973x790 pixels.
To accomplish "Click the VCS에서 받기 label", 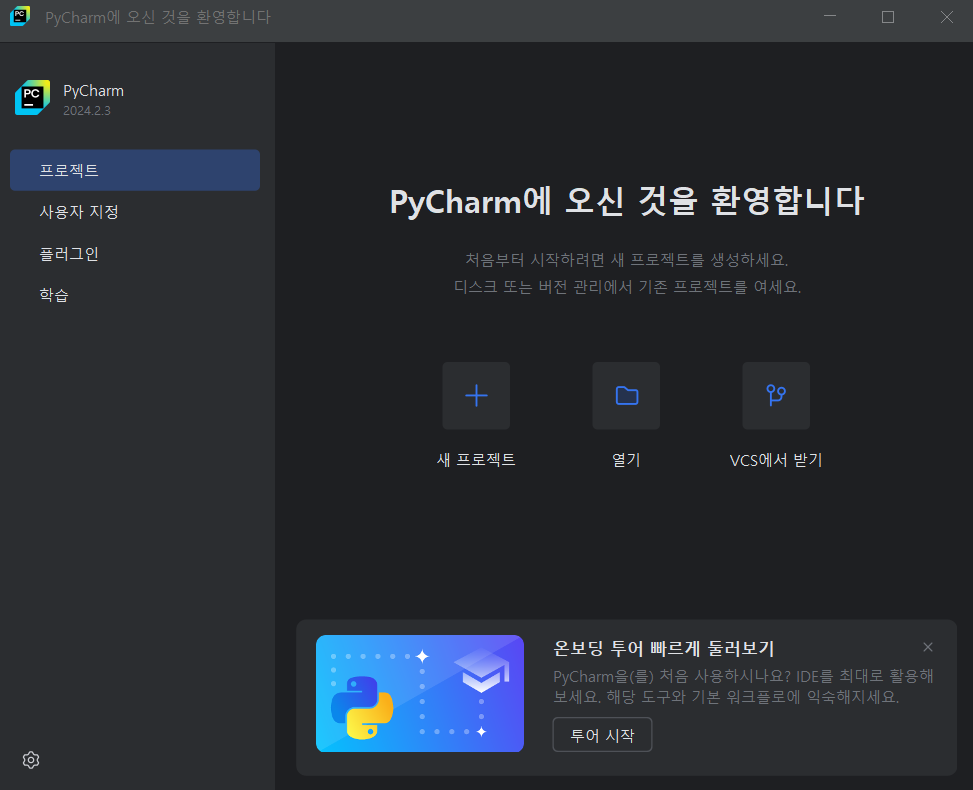I will tap(776, 460).
